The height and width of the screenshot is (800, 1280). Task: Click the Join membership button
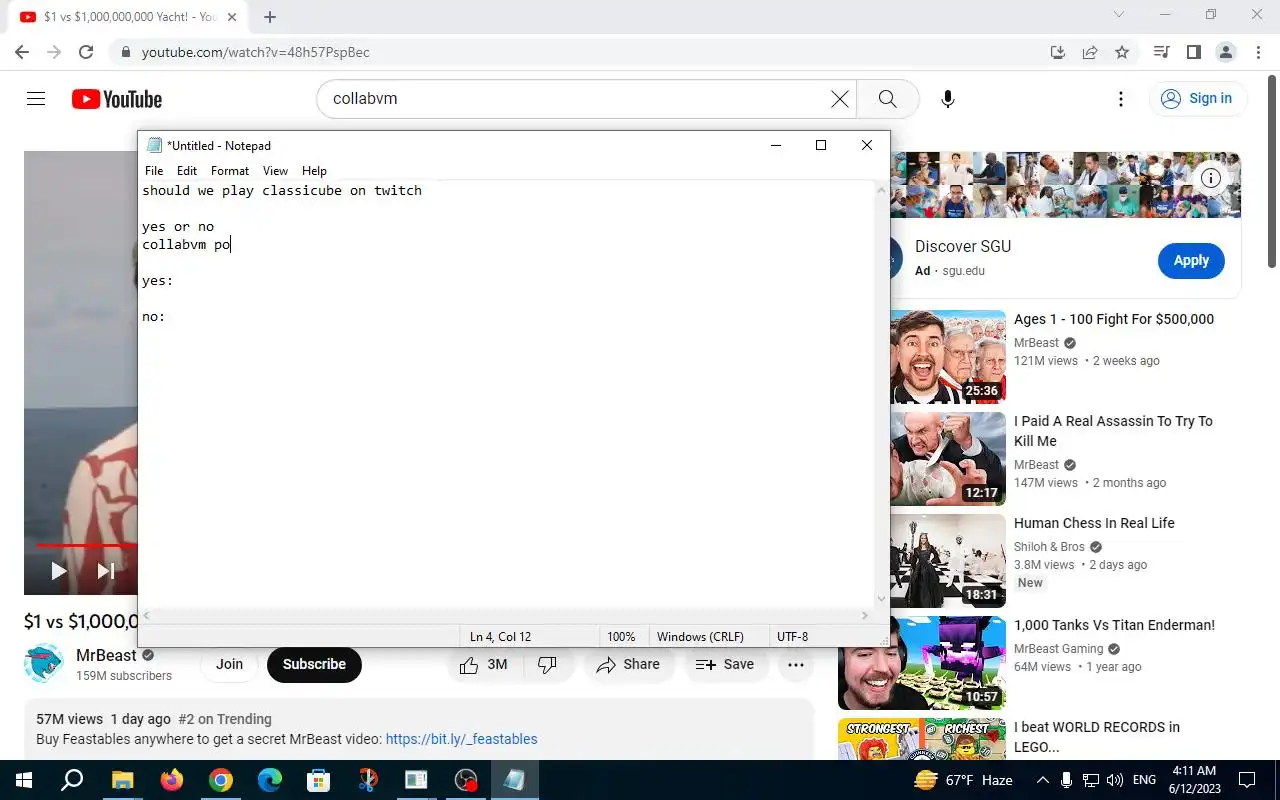tap(229, 664)
